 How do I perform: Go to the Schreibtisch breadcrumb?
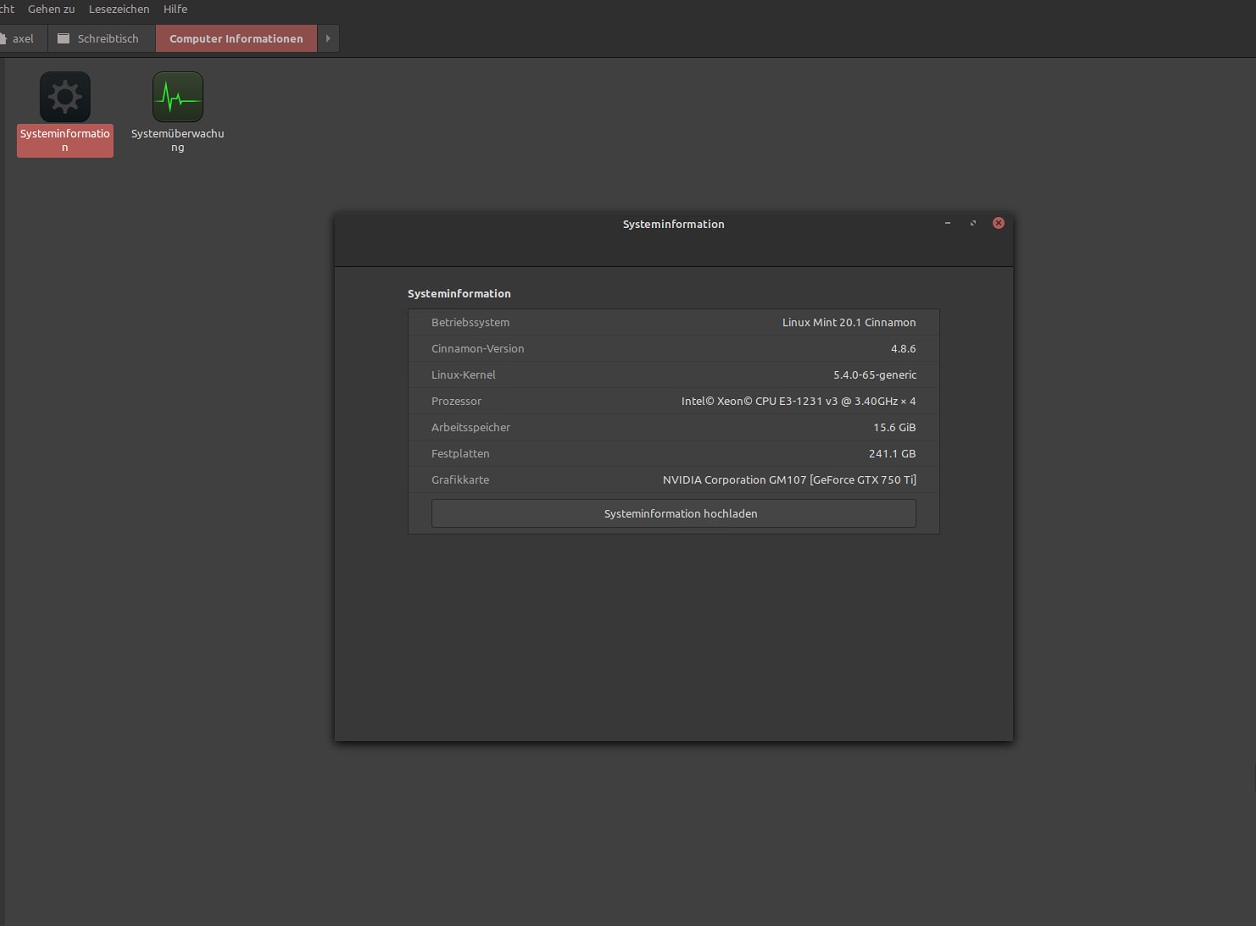pyautogui.click(x=101, y=39)
